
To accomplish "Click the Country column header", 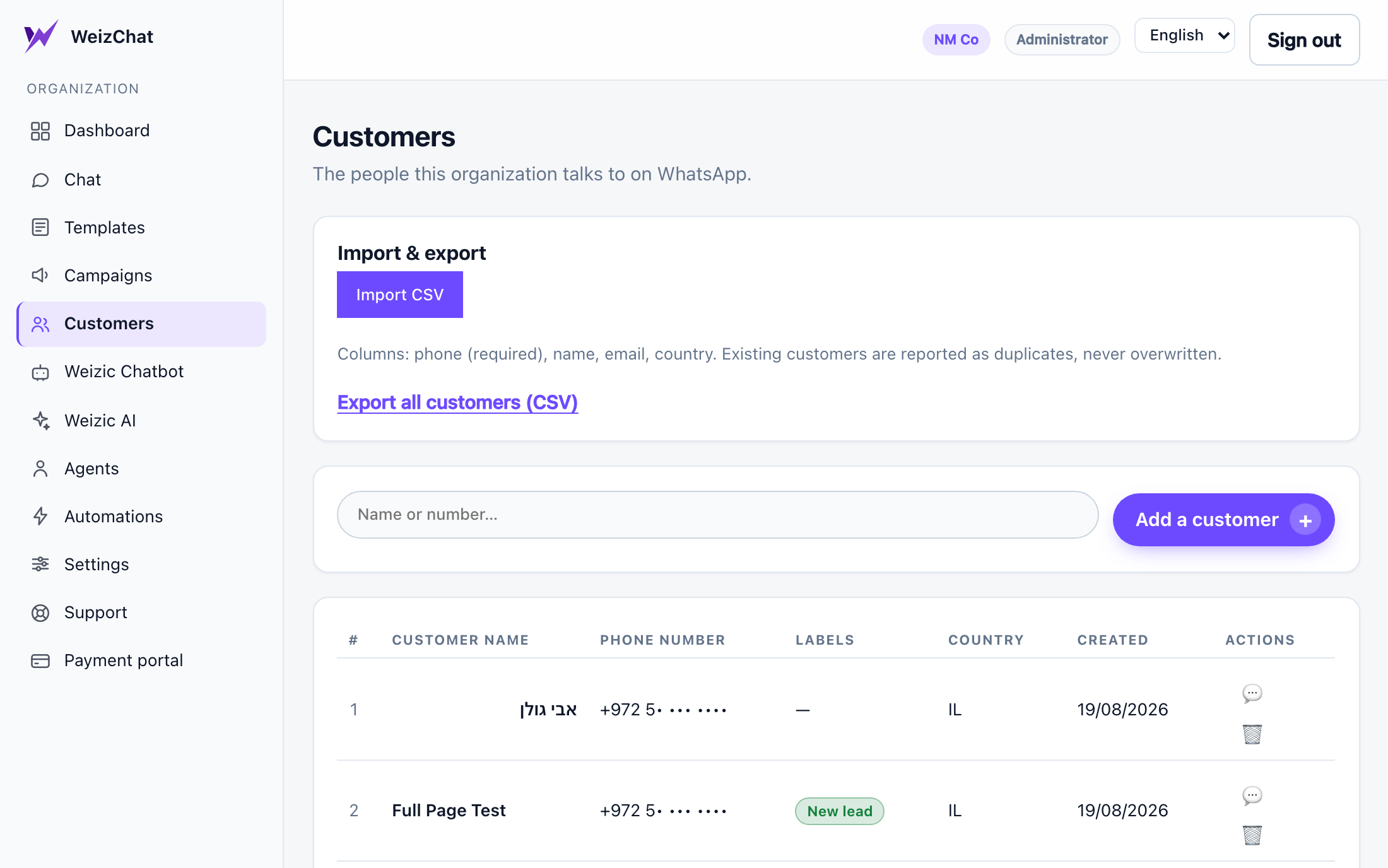I will pos(986,640).
